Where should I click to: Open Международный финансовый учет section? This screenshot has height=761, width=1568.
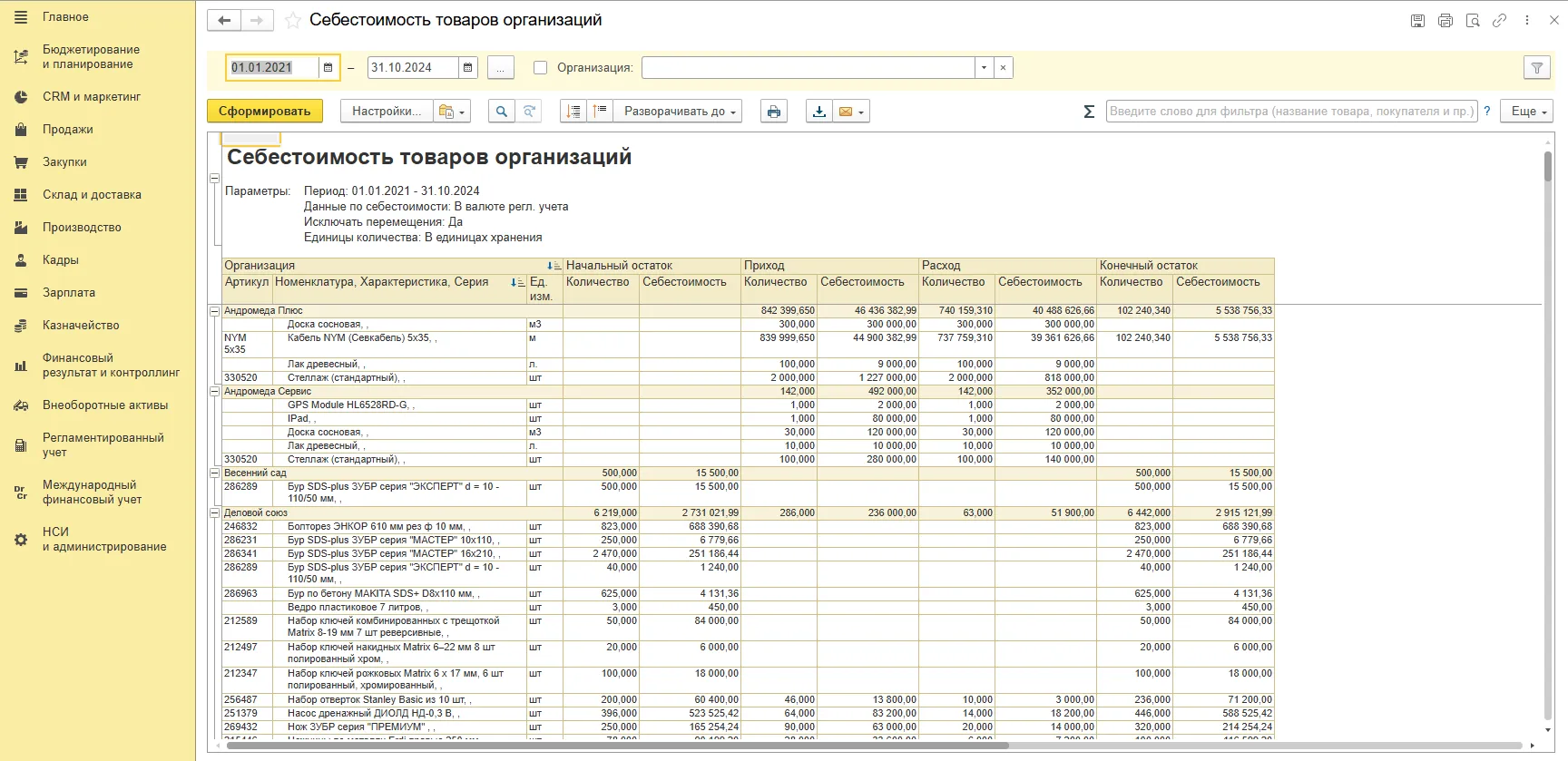point(92,493)
